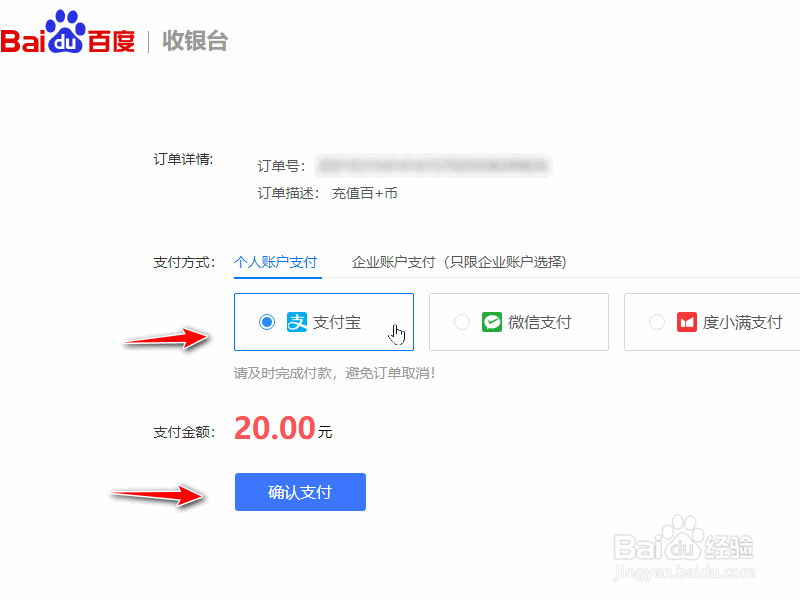Select the 微信支付 radio button
Image resolution: width=800 pixels, height=600 pixels.
coord(462,322)
